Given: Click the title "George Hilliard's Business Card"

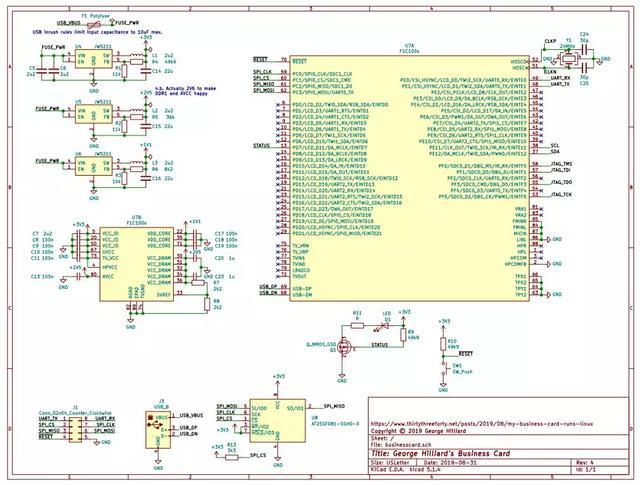Looking at the screenshot, I should (440, 453).
